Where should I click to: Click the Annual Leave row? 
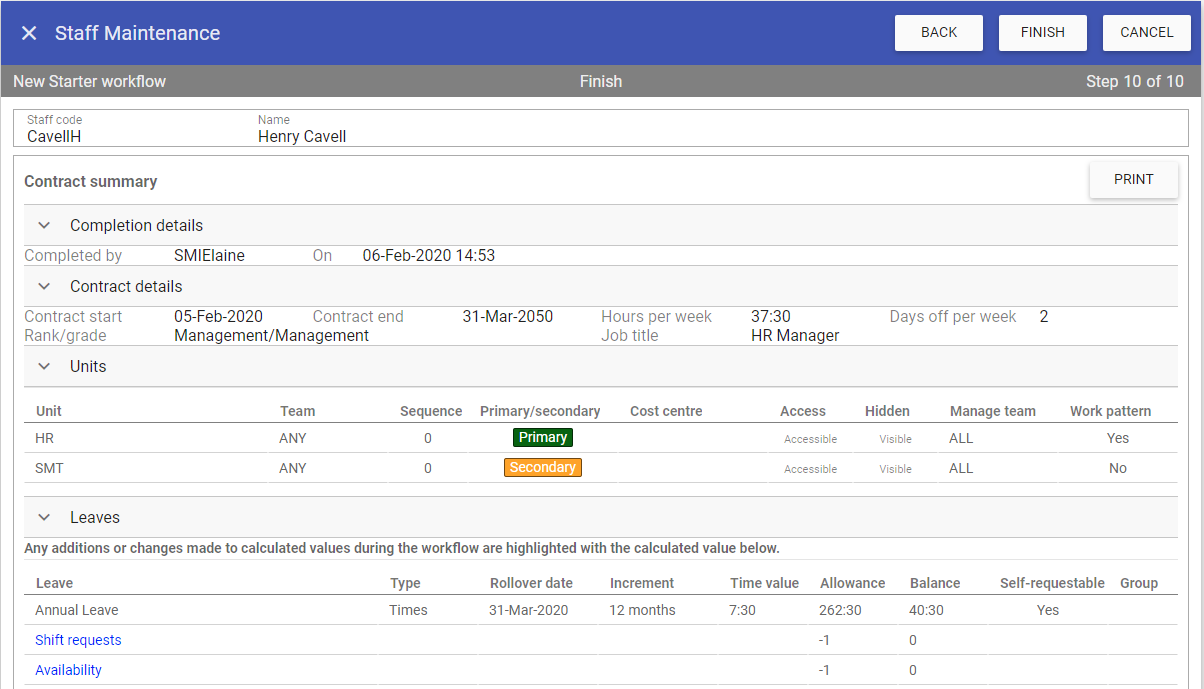point(77,610)
